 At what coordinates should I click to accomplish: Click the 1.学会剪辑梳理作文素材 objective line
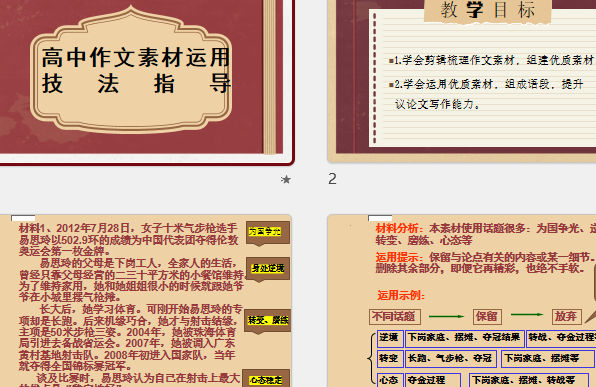click(x=492, y=60)
